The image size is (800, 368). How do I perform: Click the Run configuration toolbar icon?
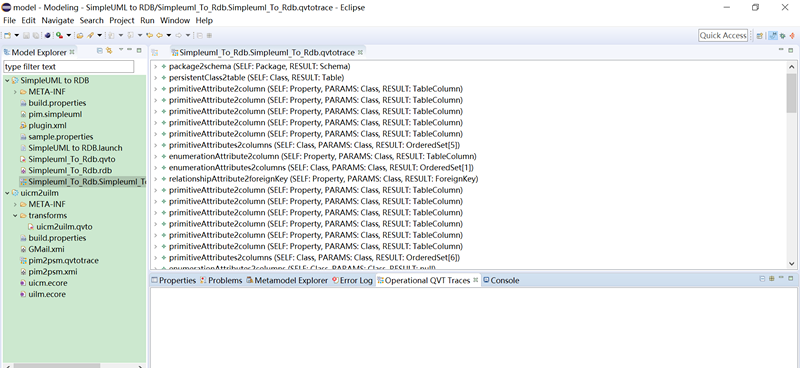pyautogui.click(x=59, y=35)
